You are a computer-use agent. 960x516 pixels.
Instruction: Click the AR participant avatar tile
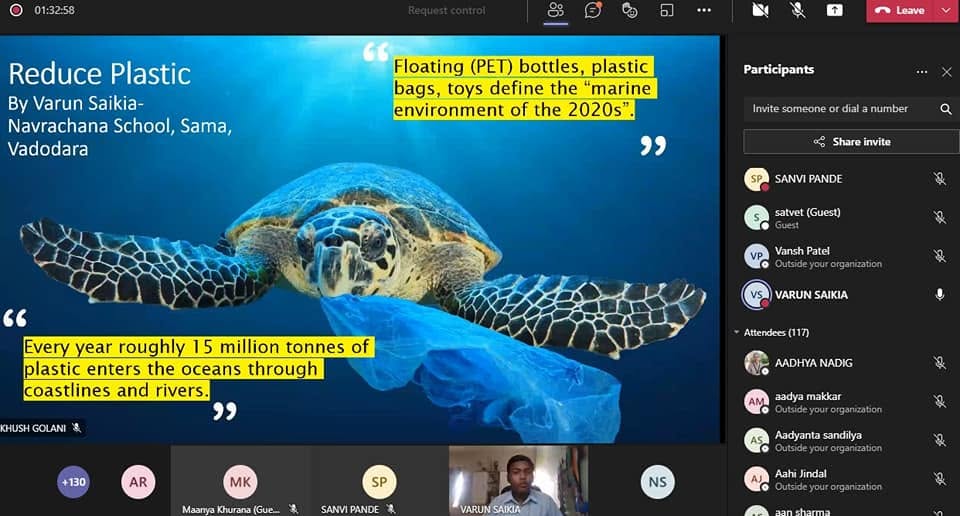pyautogui.click(x=138, y=482)
